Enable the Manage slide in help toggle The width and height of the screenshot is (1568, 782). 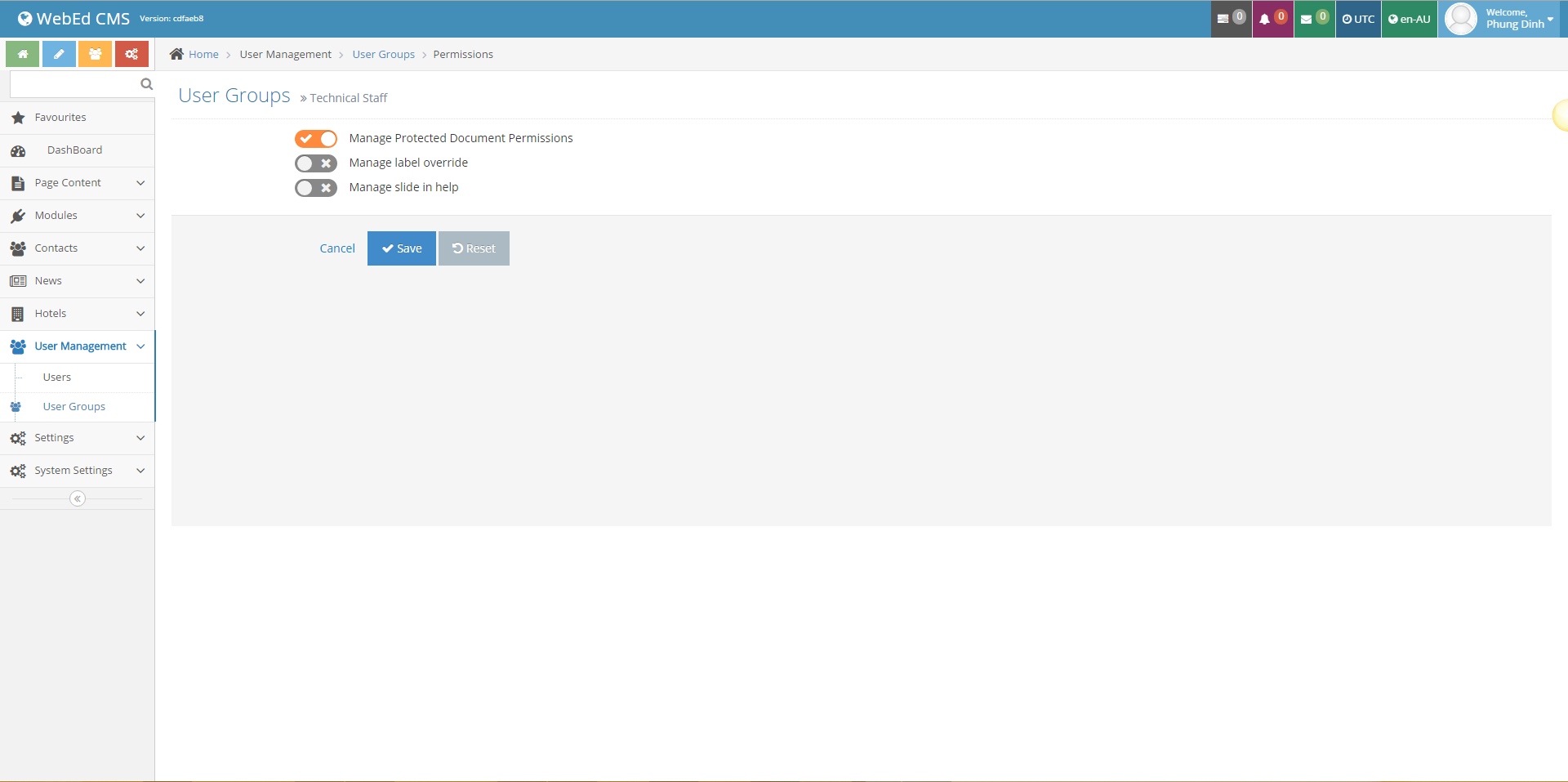click(x=316, y=188)
